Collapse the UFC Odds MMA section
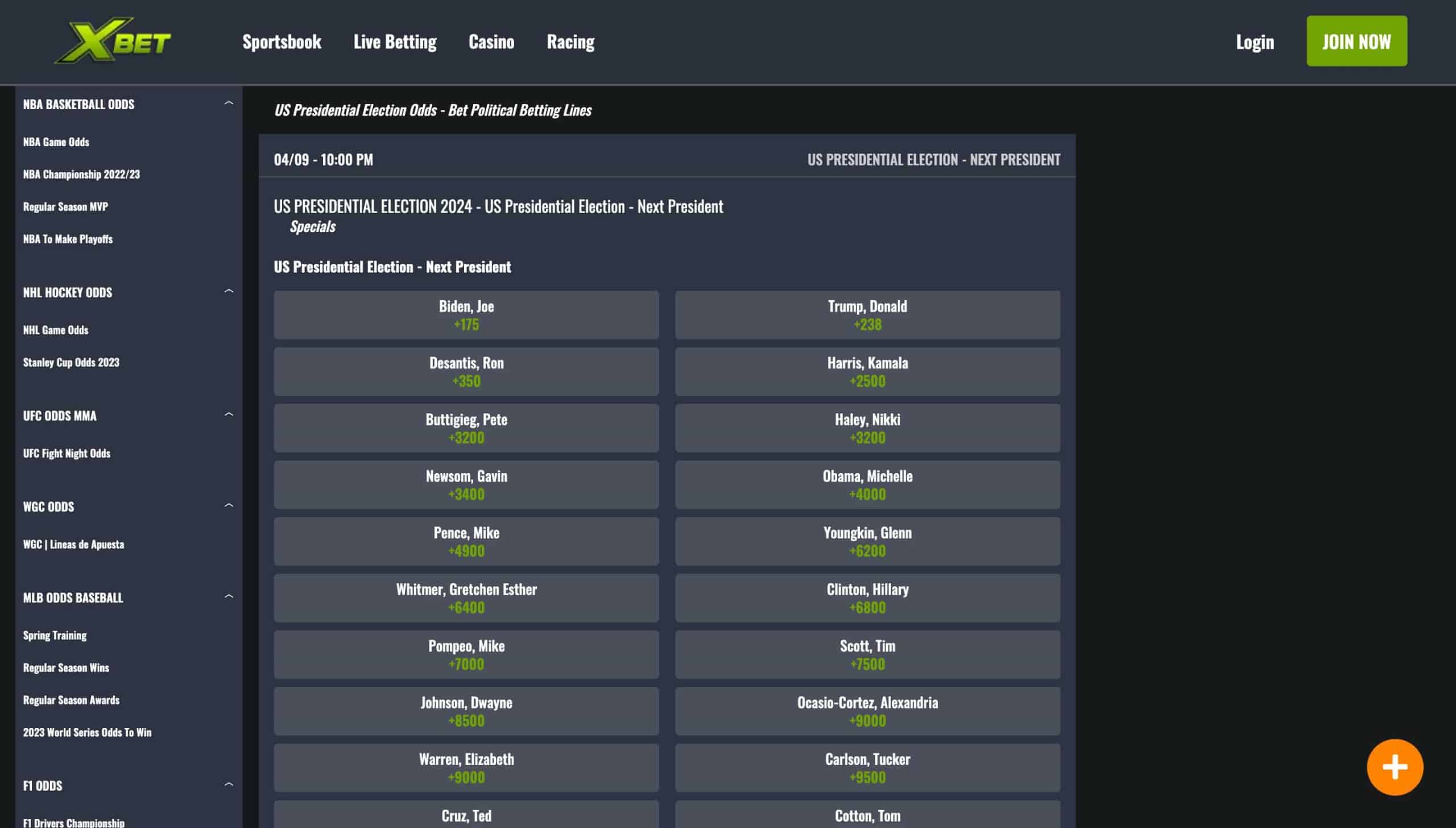1456x828 pixels. pyautogui.click(x=229, y=415)
